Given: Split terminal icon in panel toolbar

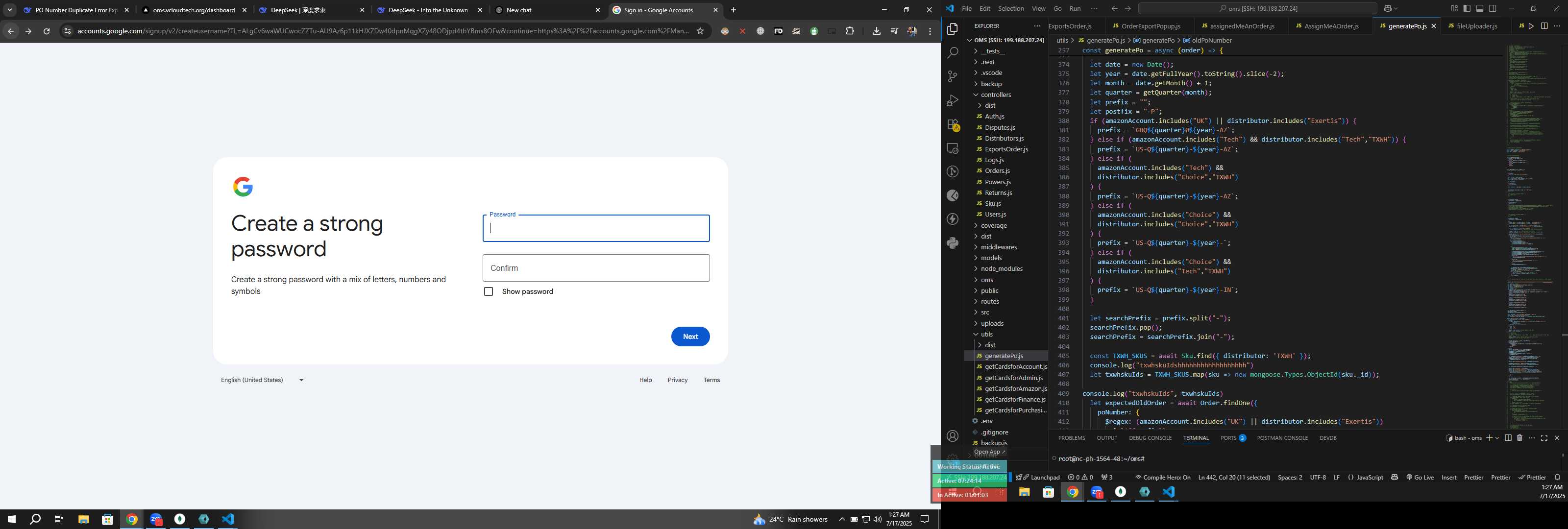Looking at the screenshot, I should point(1508,438).
